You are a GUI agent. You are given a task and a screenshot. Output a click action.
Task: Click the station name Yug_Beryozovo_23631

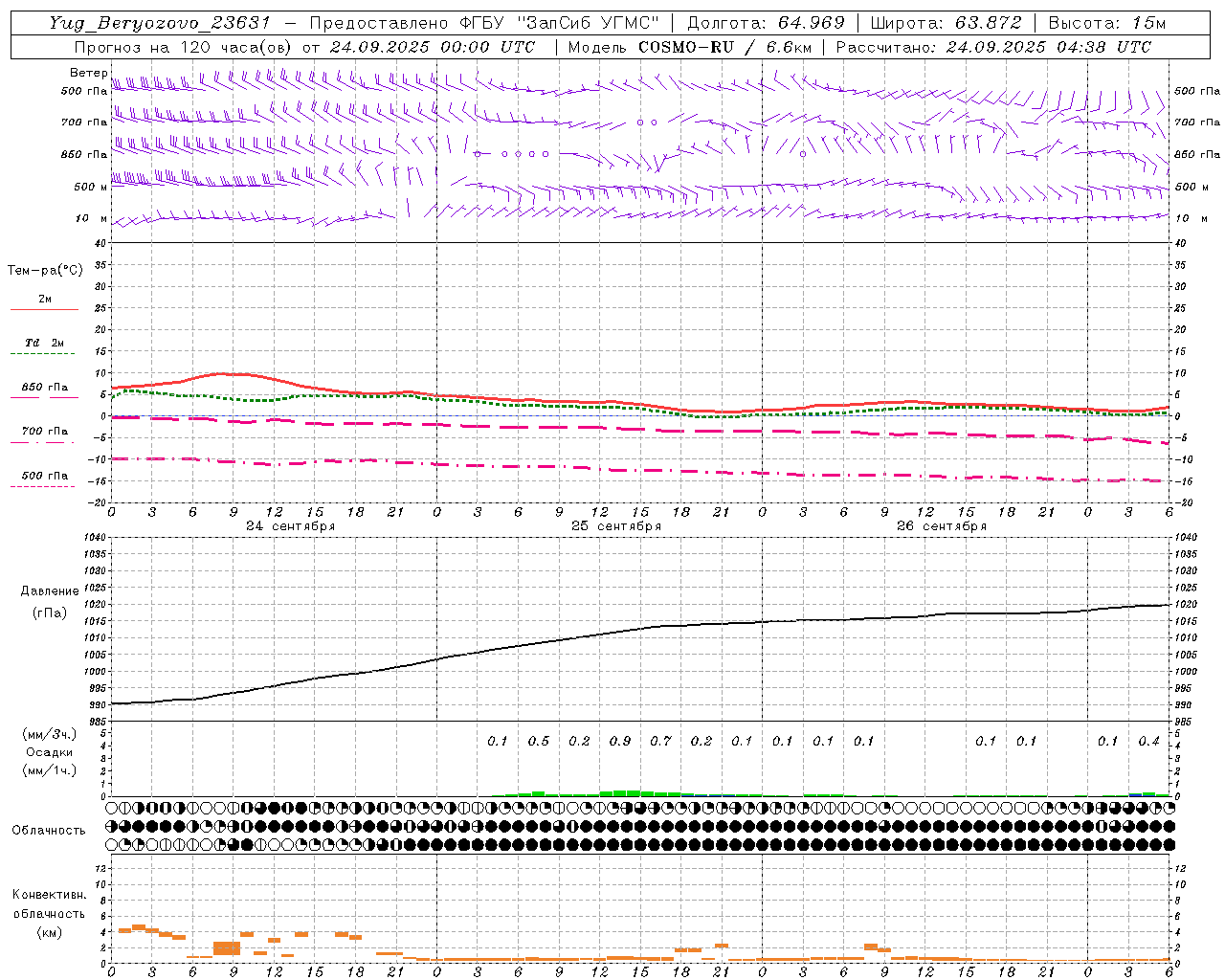point(160,23)
